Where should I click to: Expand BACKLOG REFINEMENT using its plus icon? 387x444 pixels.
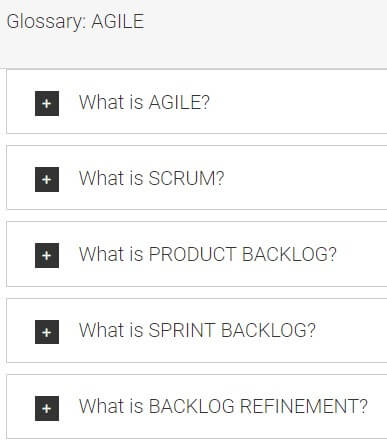click(x=47, y=408)
